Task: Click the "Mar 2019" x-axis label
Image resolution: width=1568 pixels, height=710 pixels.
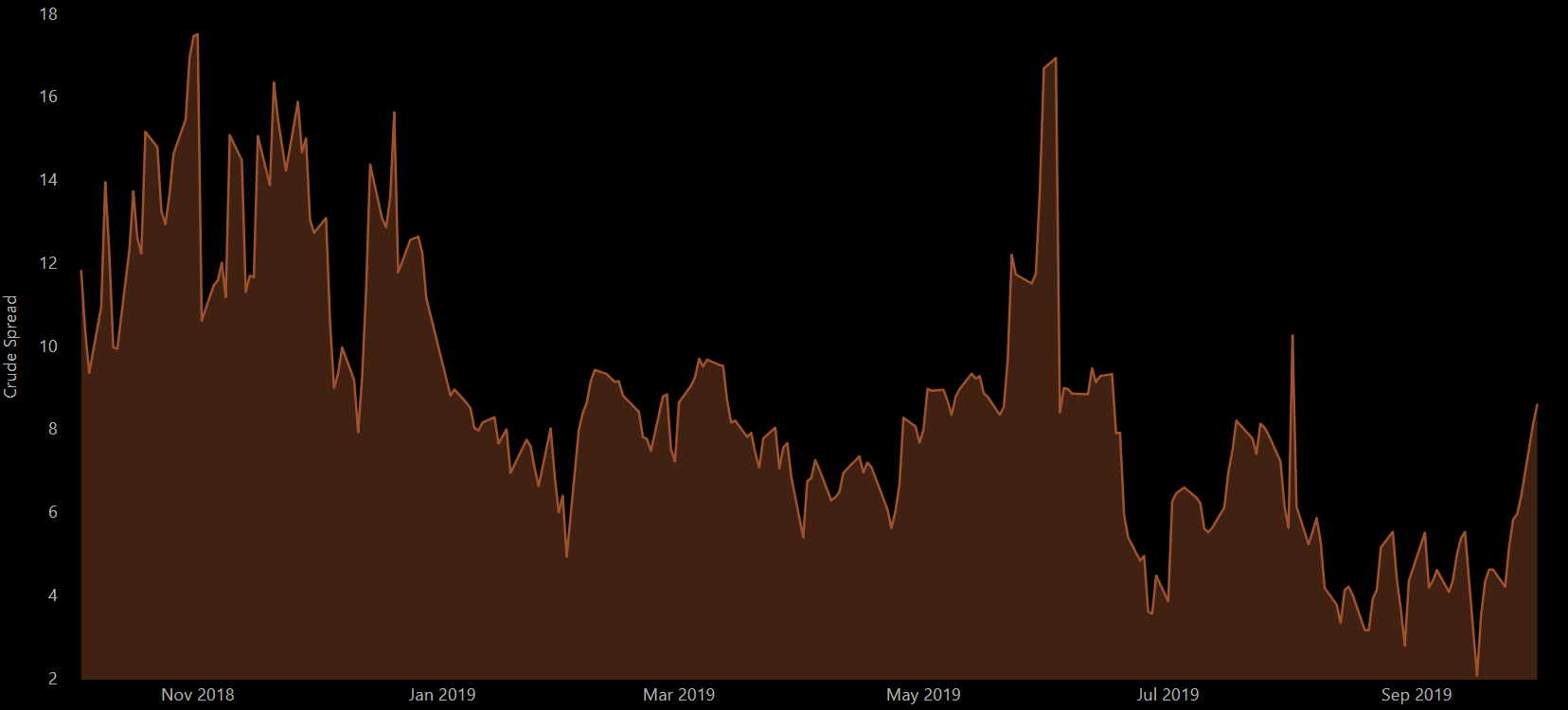Action: click(x=679, y=695)
